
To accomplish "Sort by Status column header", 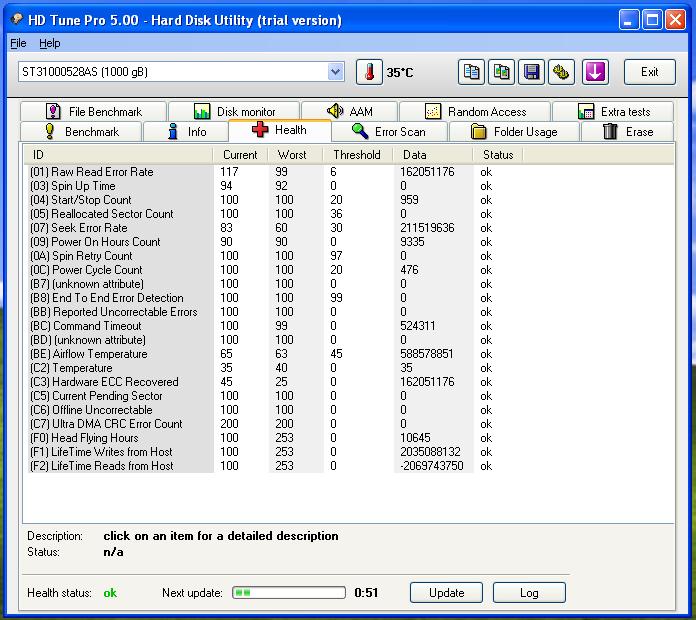I will click(x=498, y=154).
